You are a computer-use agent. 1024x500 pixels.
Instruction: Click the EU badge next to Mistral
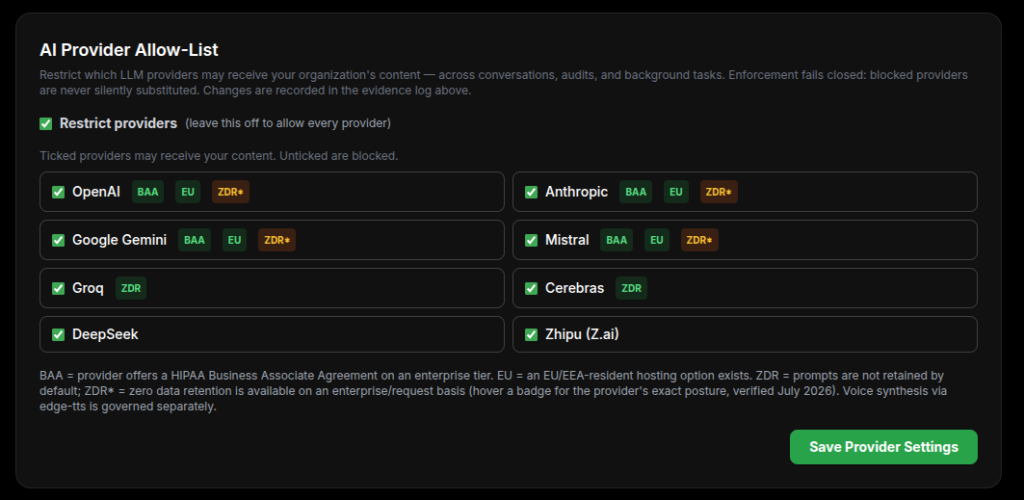pyautogui.click(x=657, y=240)
